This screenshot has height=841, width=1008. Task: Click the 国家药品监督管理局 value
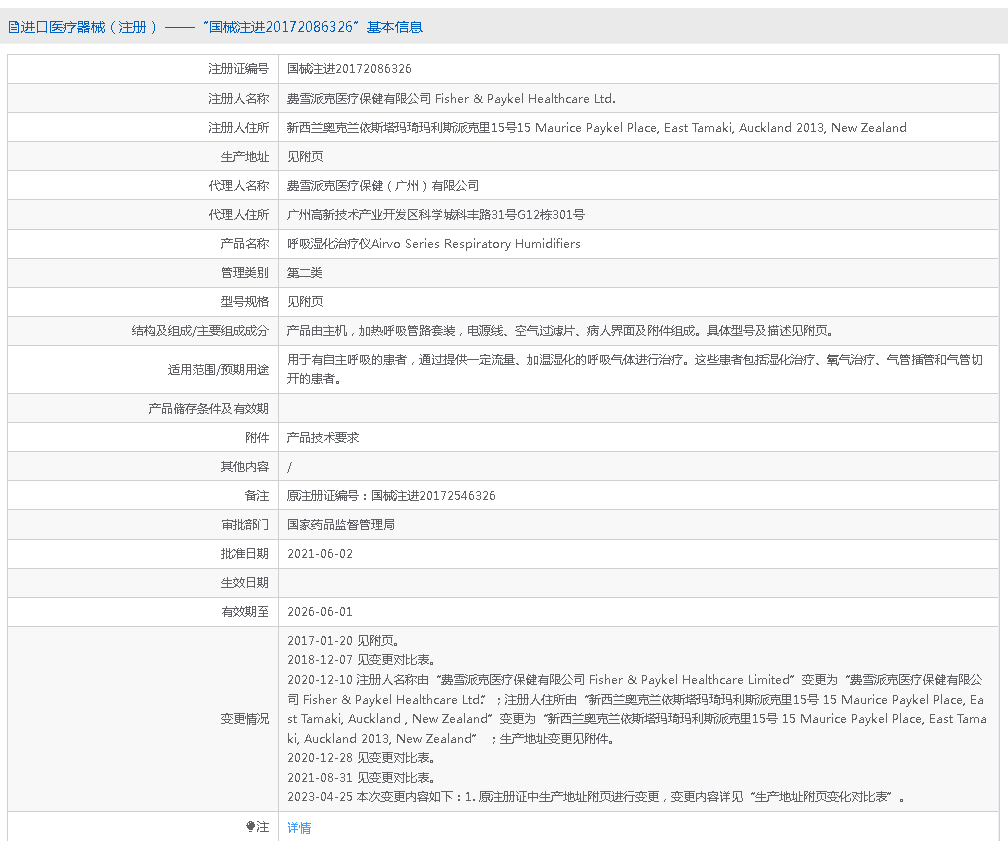[x=341, y=524]
